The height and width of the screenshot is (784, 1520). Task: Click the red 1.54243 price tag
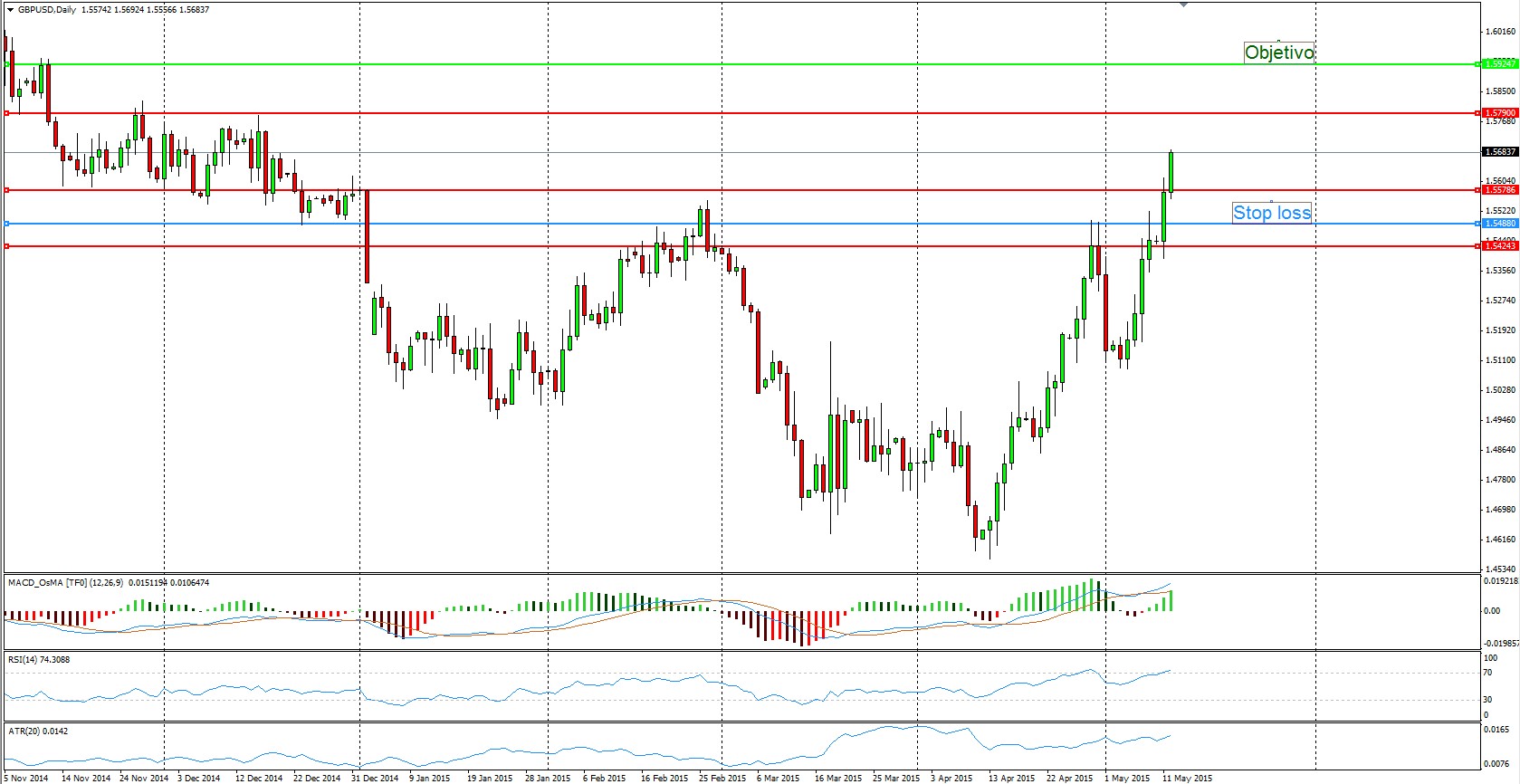point(1500,246)
